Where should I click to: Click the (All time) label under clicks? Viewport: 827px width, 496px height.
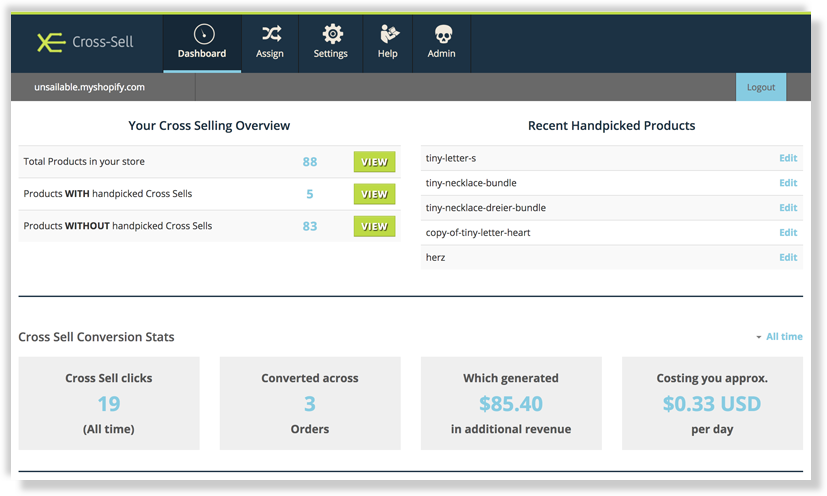point(109,430)
